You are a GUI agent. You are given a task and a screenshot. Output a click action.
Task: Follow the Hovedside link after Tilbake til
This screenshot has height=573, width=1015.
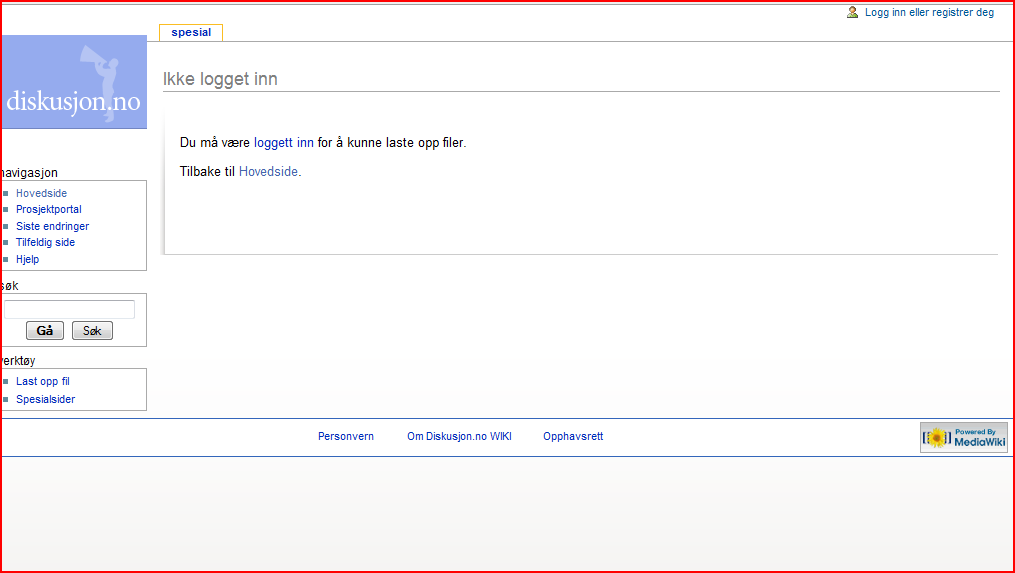click(x=269, y=172)
